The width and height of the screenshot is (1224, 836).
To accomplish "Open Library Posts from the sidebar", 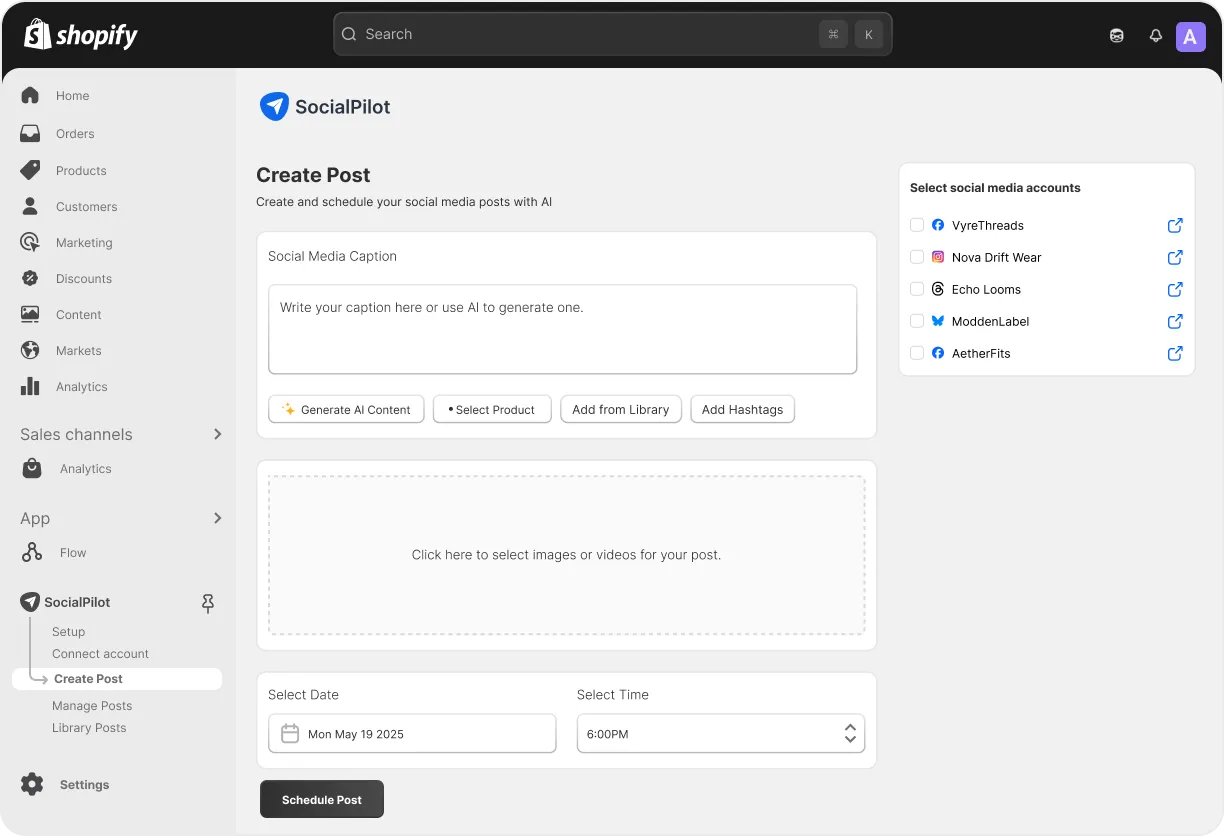I will tap(89, 727).
